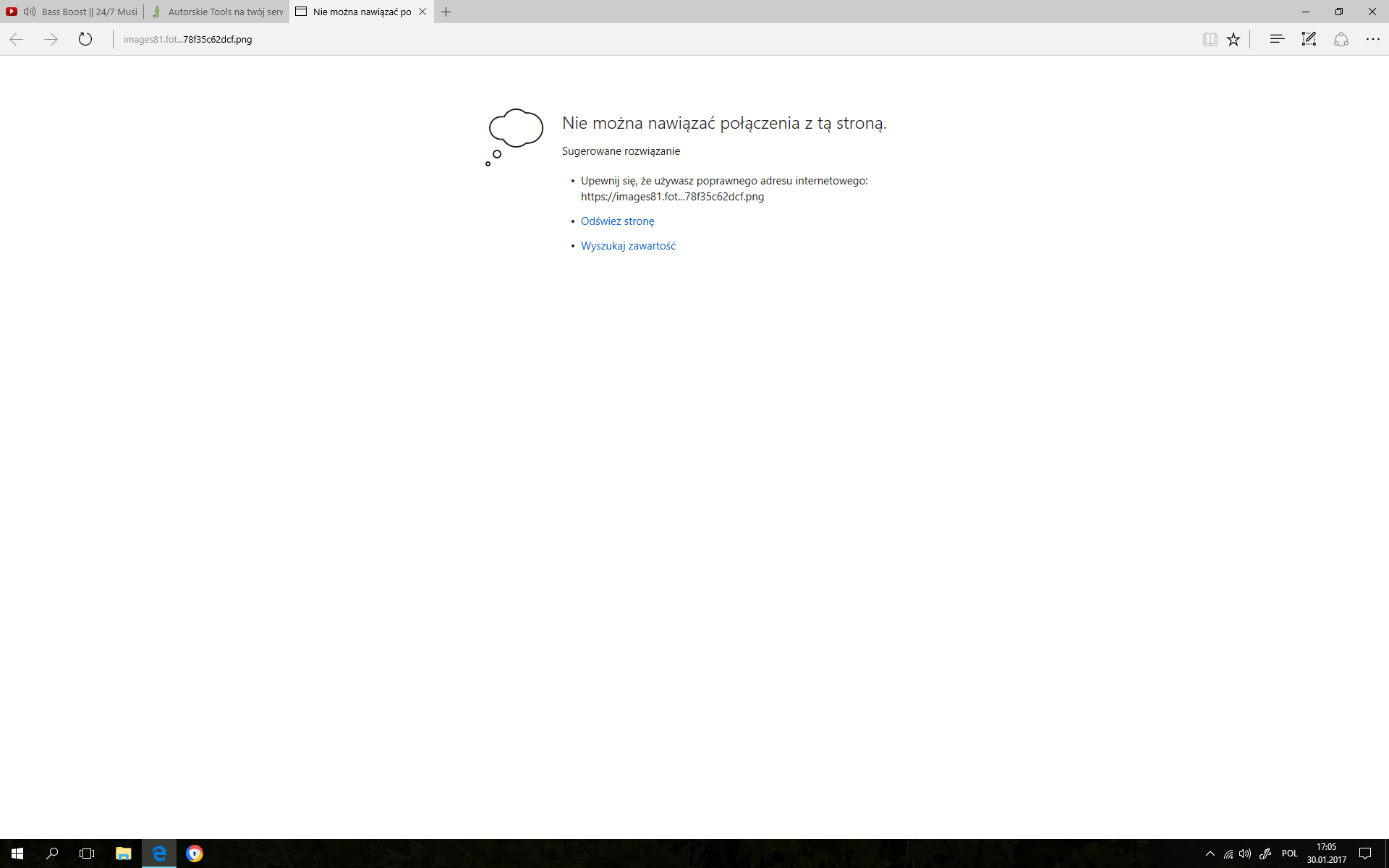1389x868 pixels.
Task: Open the volume control in system tray
Action: pyautogui.click(x=1245, y=854)
